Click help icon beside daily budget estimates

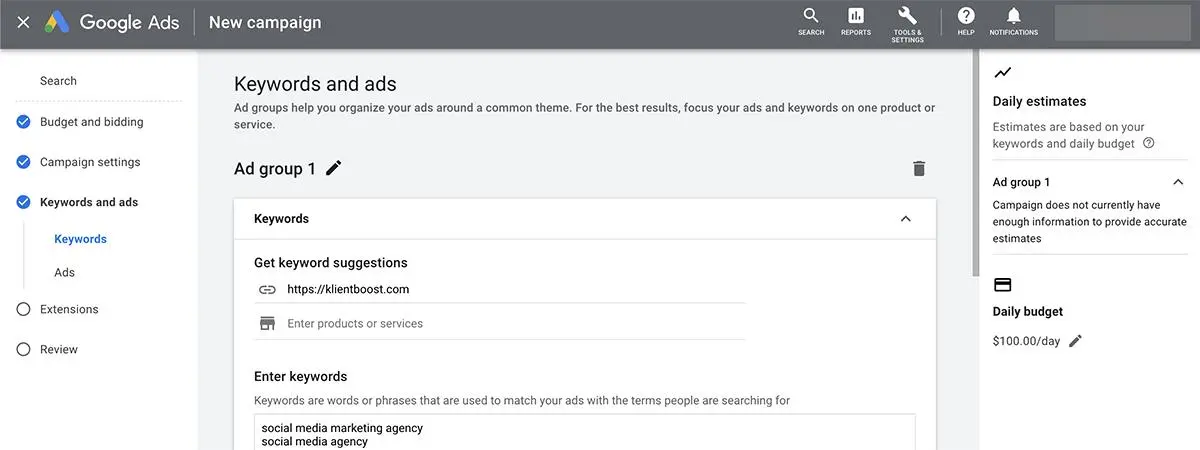coord(1148,143)
